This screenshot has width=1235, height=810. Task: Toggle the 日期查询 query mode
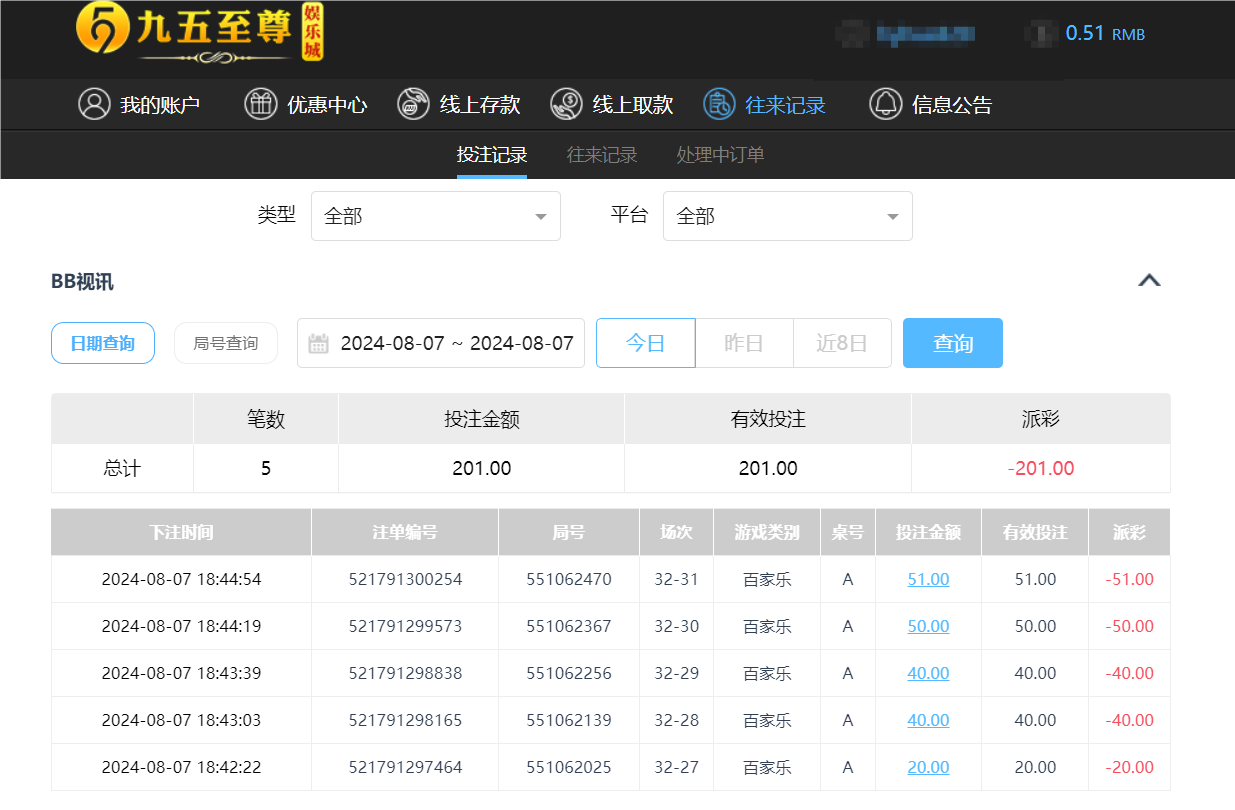click(x=103, y=343)
